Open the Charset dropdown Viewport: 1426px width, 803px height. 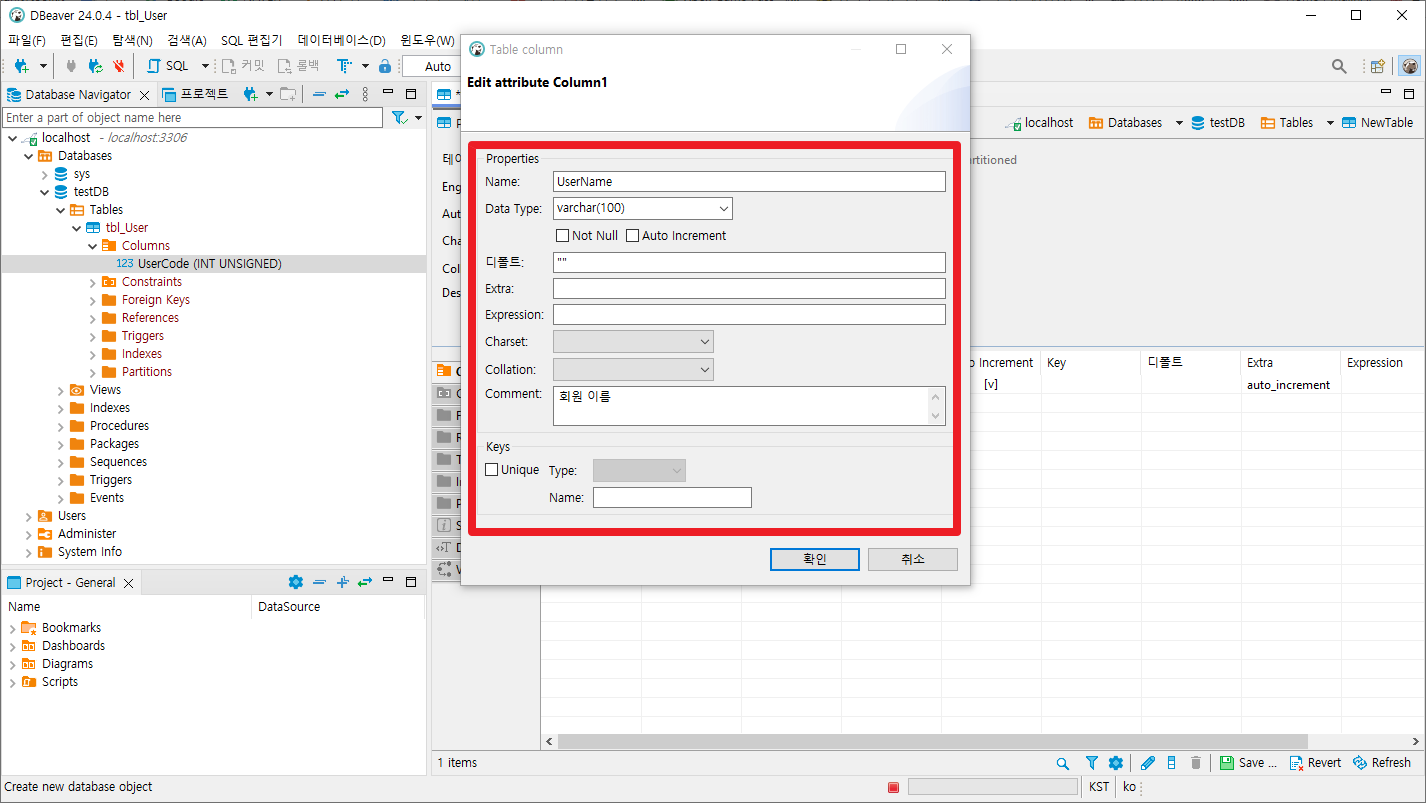pyautogui.click(x=633, y=342)
